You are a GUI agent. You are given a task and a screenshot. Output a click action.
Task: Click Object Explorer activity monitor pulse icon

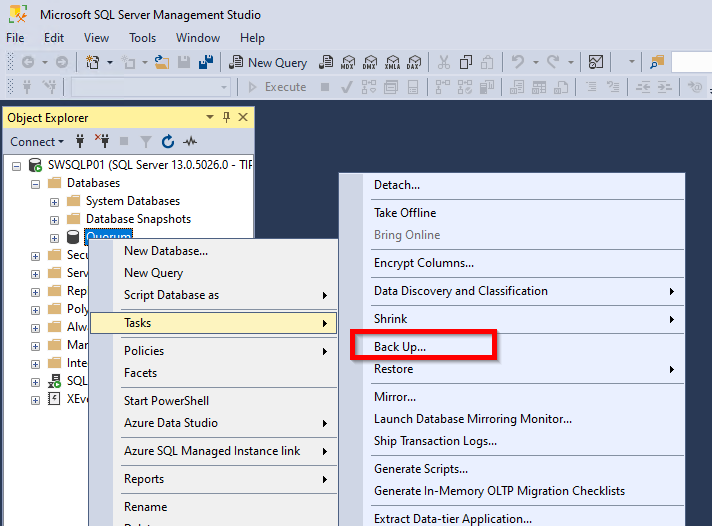190,142
